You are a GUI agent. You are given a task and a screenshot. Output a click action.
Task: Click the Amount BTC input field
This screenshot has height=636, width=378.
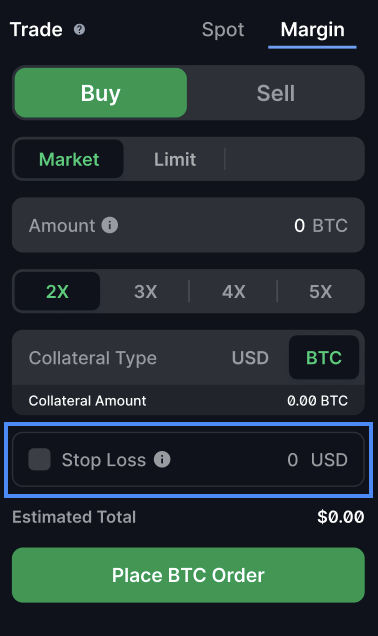(x=188, y=225)
